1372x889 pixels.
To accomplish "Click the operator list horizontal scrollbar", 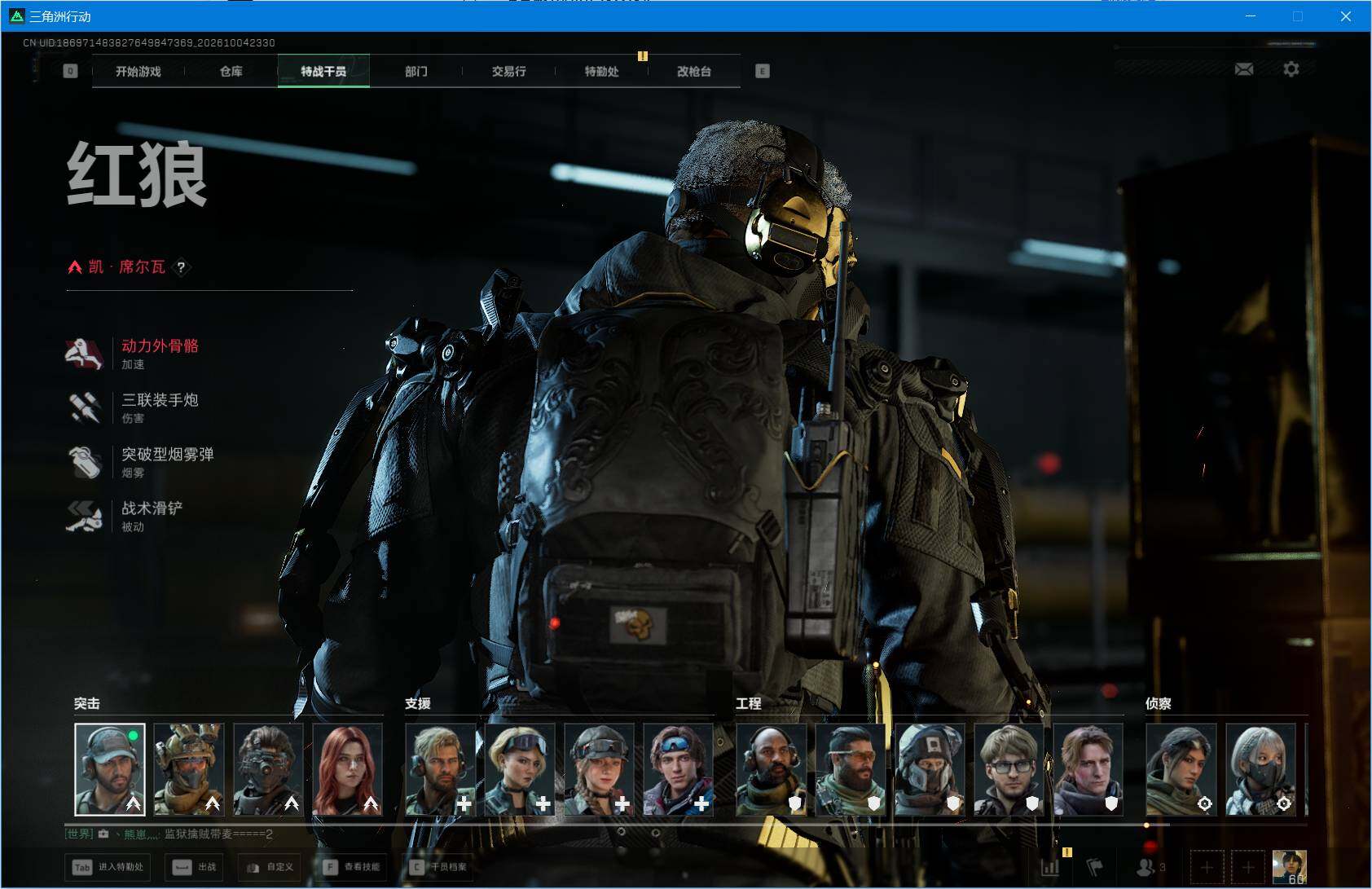I will [x=617, y=825].
